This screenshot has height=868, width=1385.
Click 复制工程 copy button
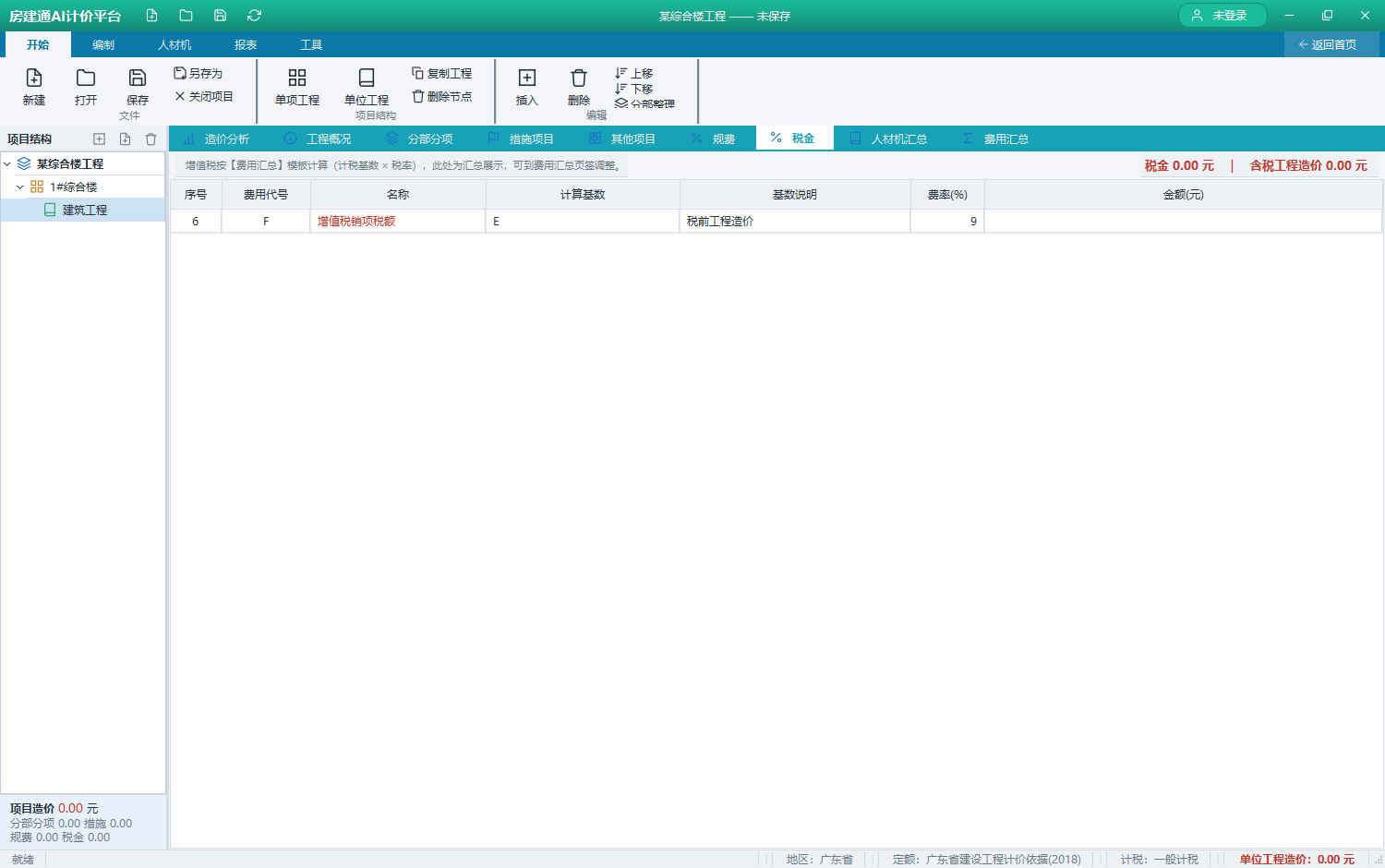pyautogui.click(x=442, y=73)
